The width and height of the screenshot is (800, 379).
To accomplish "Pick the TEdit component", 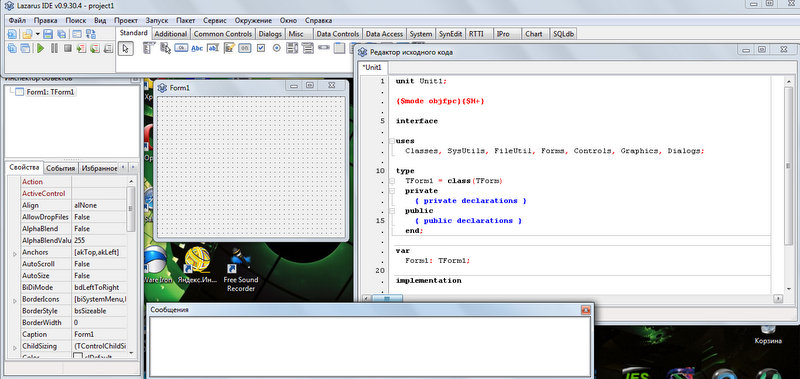I will [x=213, y=48].
